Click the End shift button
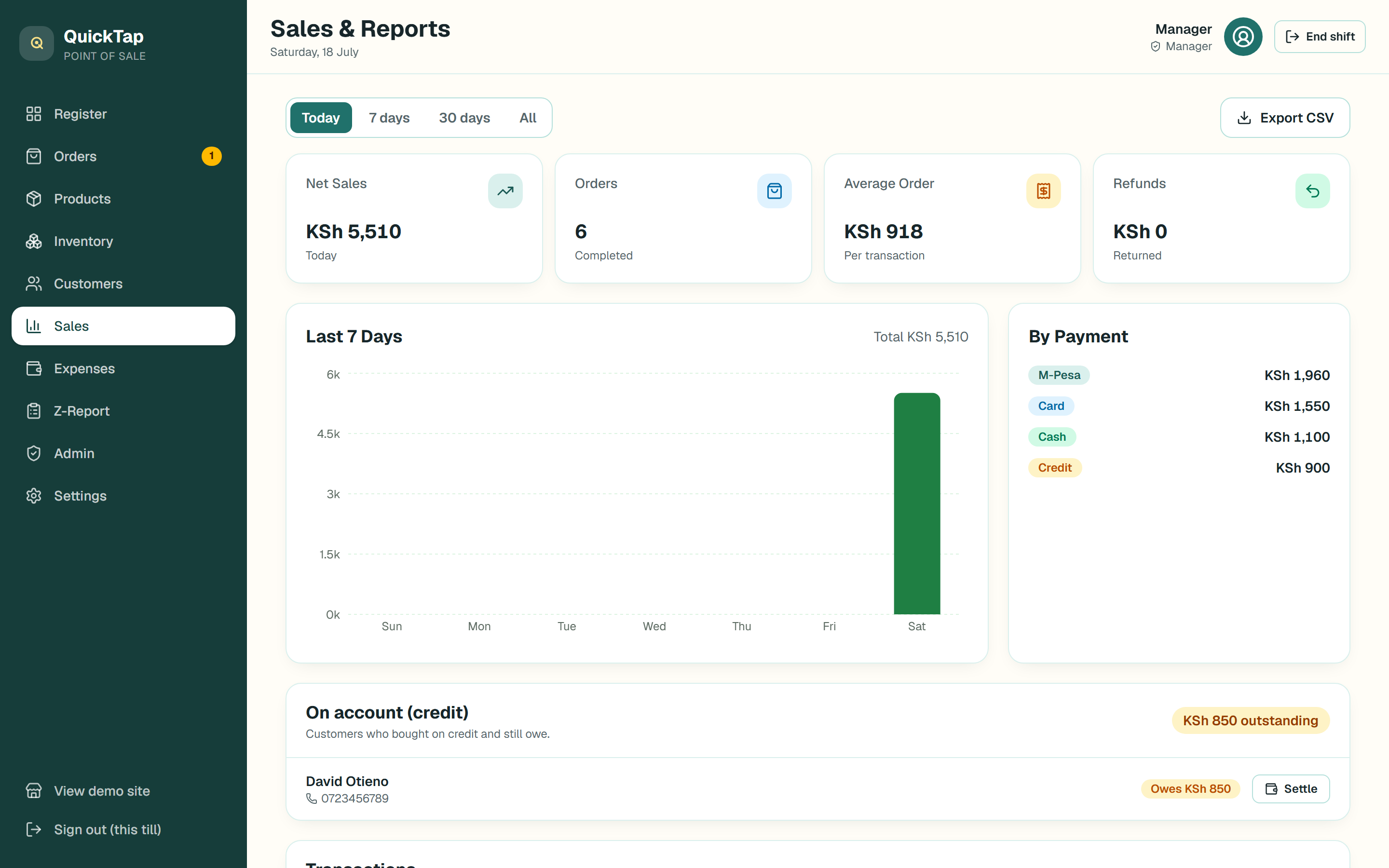Viewport: 1389px width, 868px height. point(1320,37)
